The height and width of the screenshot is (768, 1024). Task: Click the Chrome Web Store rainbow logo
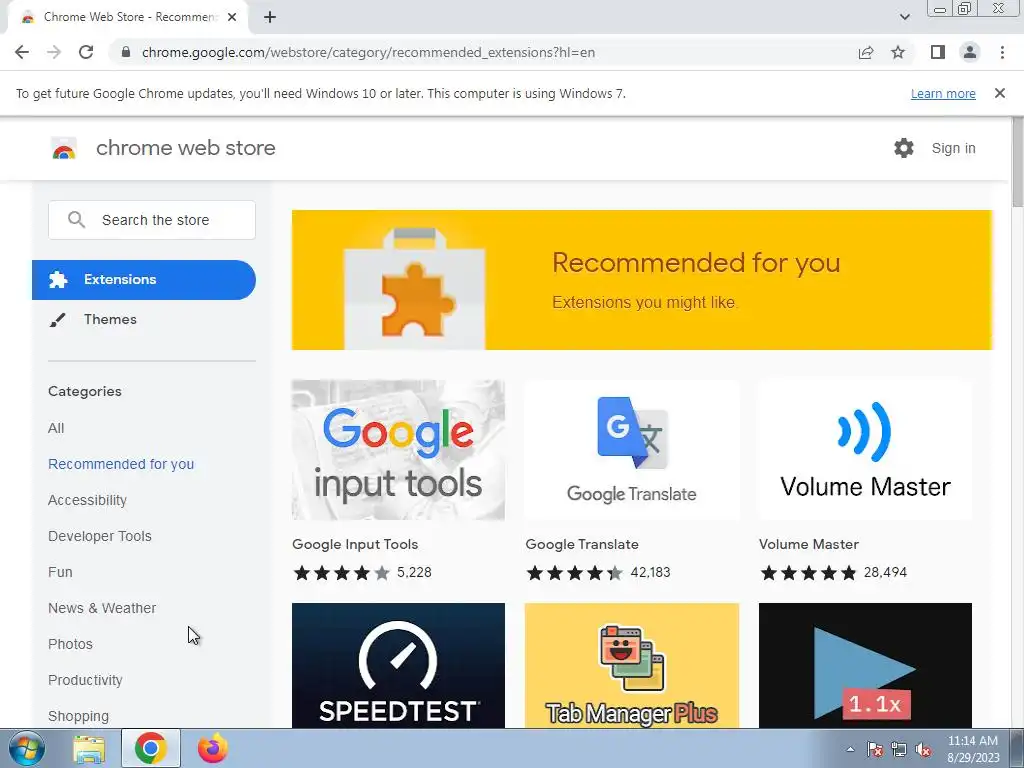(x=64, y=148)
